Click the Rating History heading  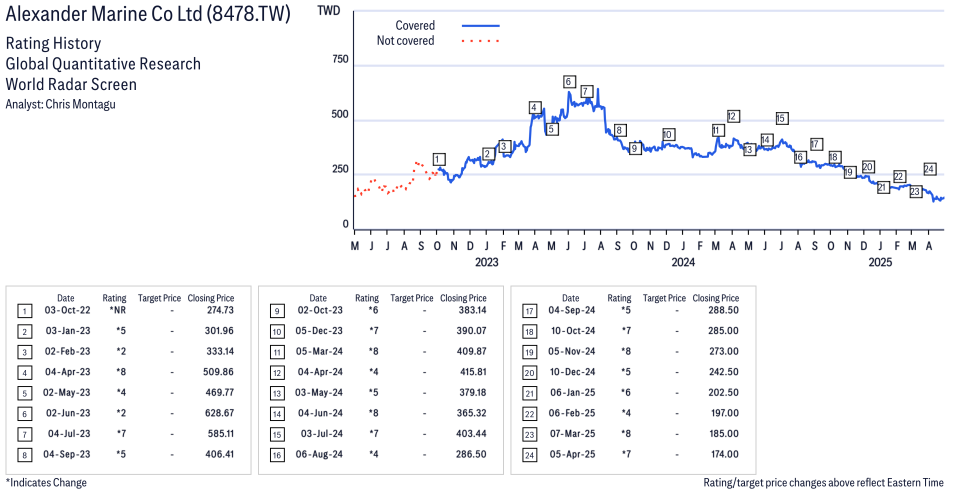point(53,43)
